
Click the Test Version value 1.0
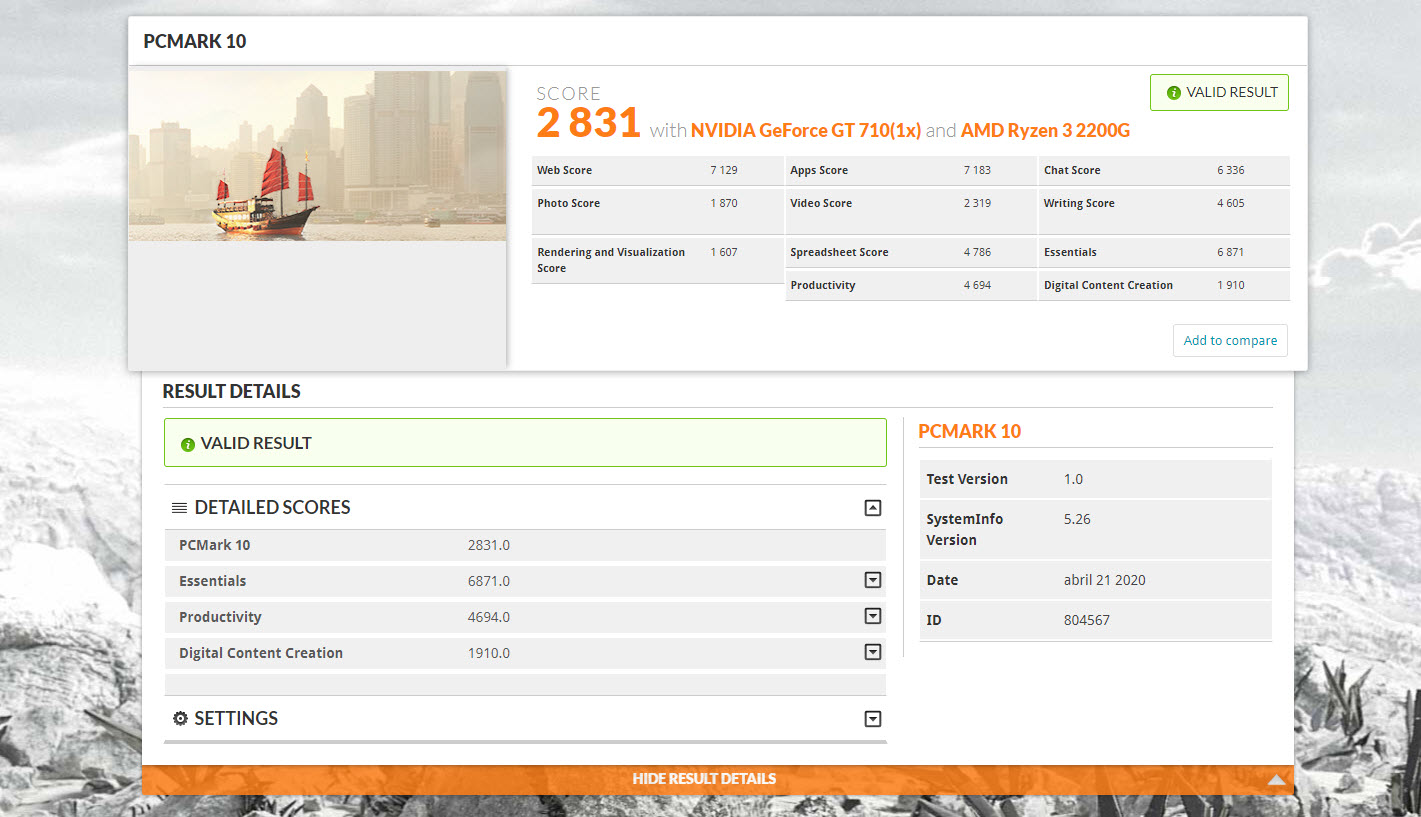[1073, 479]
